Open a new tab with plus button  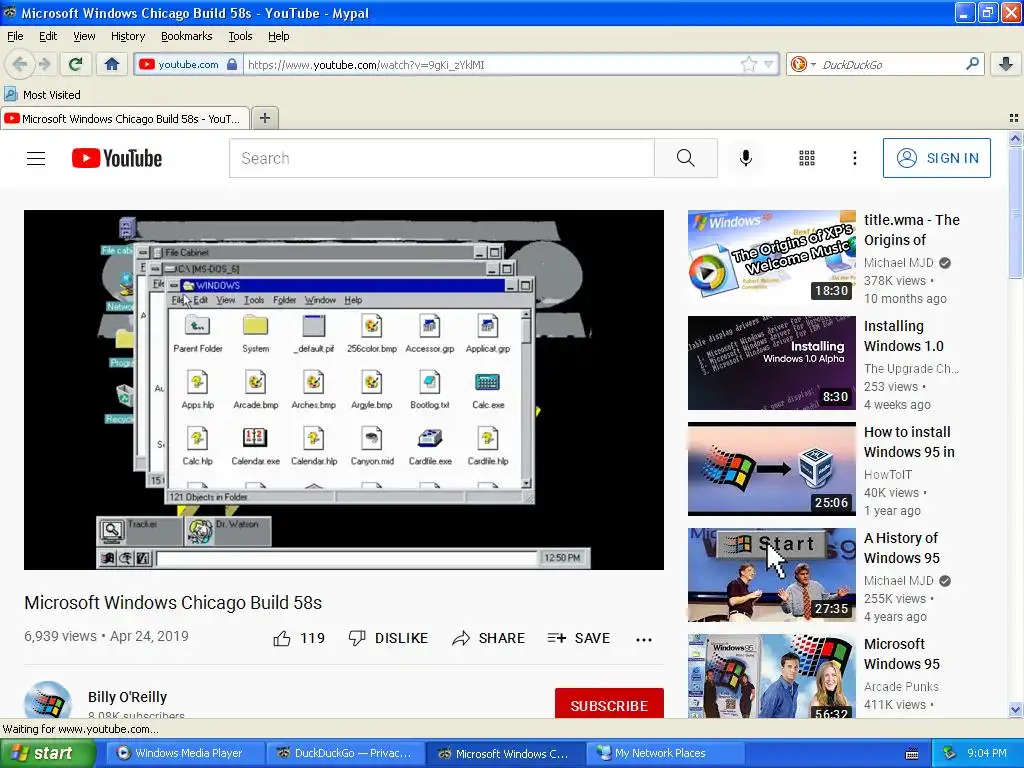(264, 118)
